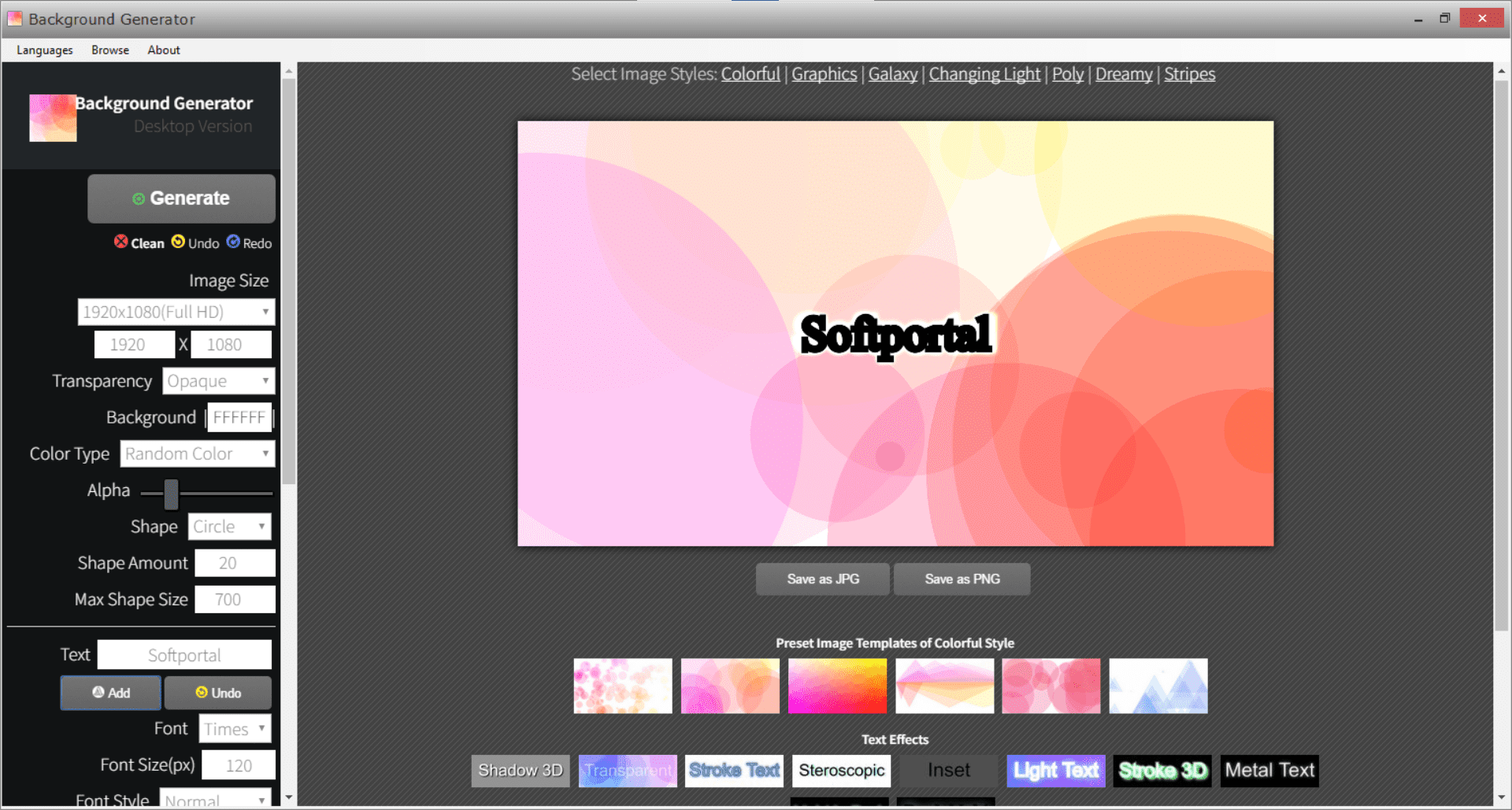Apply the Steroscopic text effect
Image resolution: width=1512 pixels, height=810 pixels.
click(842, 771)
